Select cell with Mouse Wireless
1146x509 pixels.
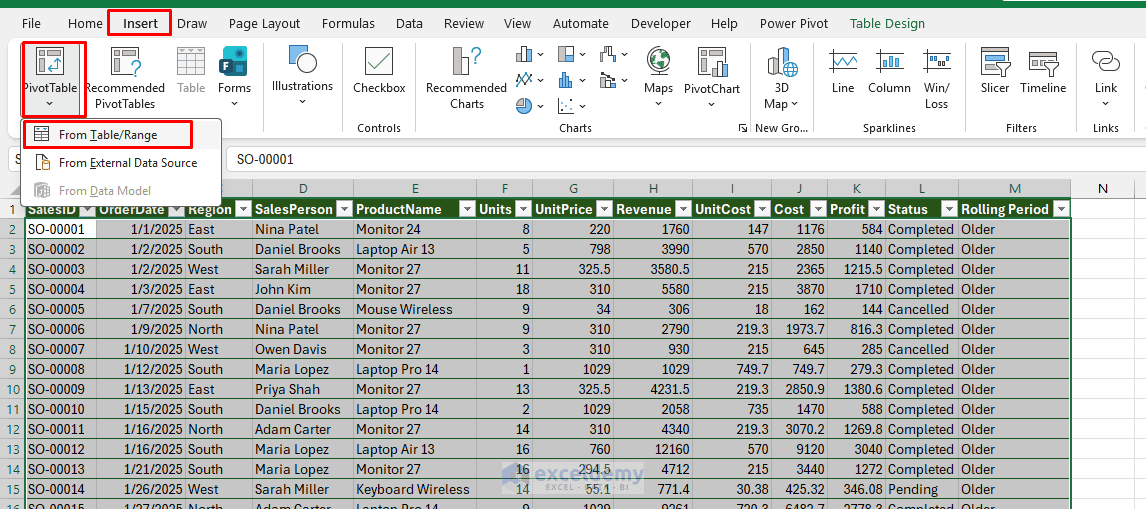414,309
